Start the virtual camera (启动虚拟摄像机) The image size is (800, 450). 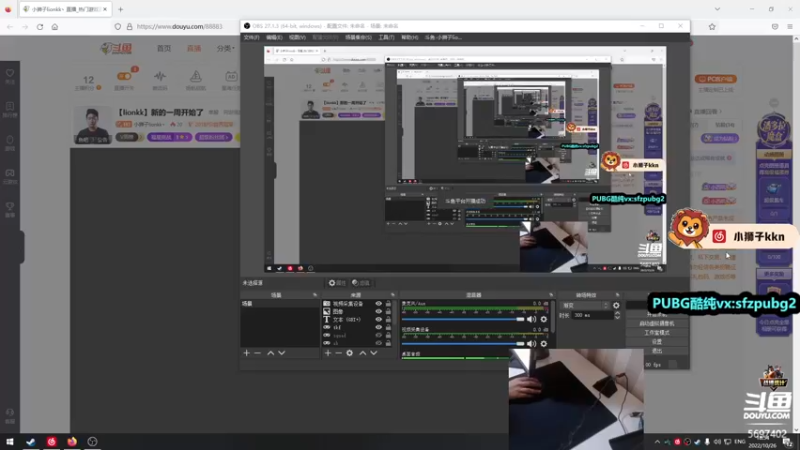pyautogui.click(x=657, y=323)
